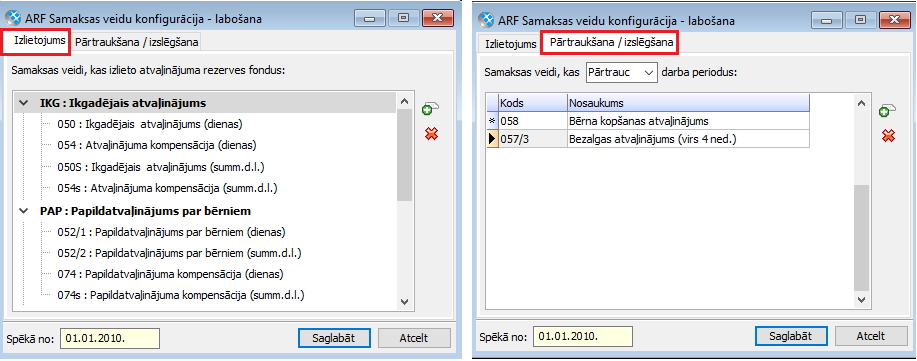This screenshot has width=917, height=361.
Task: Click IKG : Ikgadējais atvaļinājums header text
Action: click(x=123, y=103)
